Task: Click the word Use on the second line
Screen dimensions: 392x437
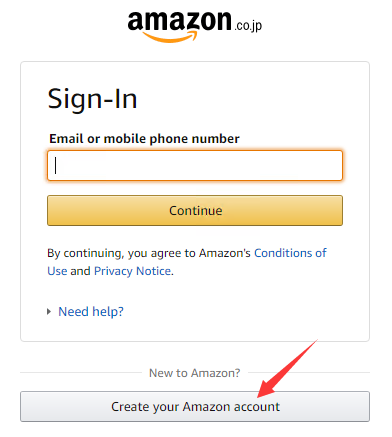Action: (57, 271)
